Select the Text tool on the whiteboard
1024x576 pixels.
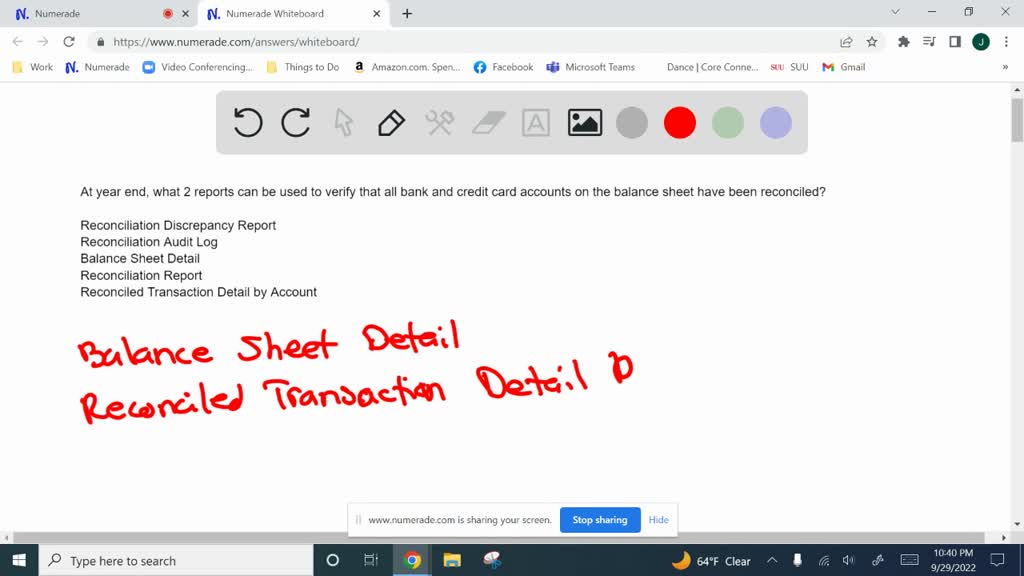pos(536,122)
